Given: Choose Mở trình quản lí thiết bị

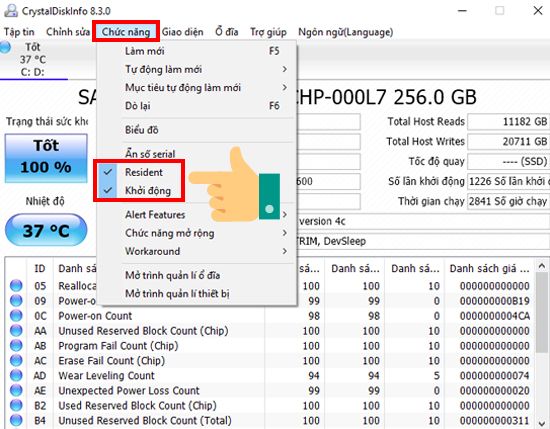Looking at the screenshot, I should [x=196, y=293].
